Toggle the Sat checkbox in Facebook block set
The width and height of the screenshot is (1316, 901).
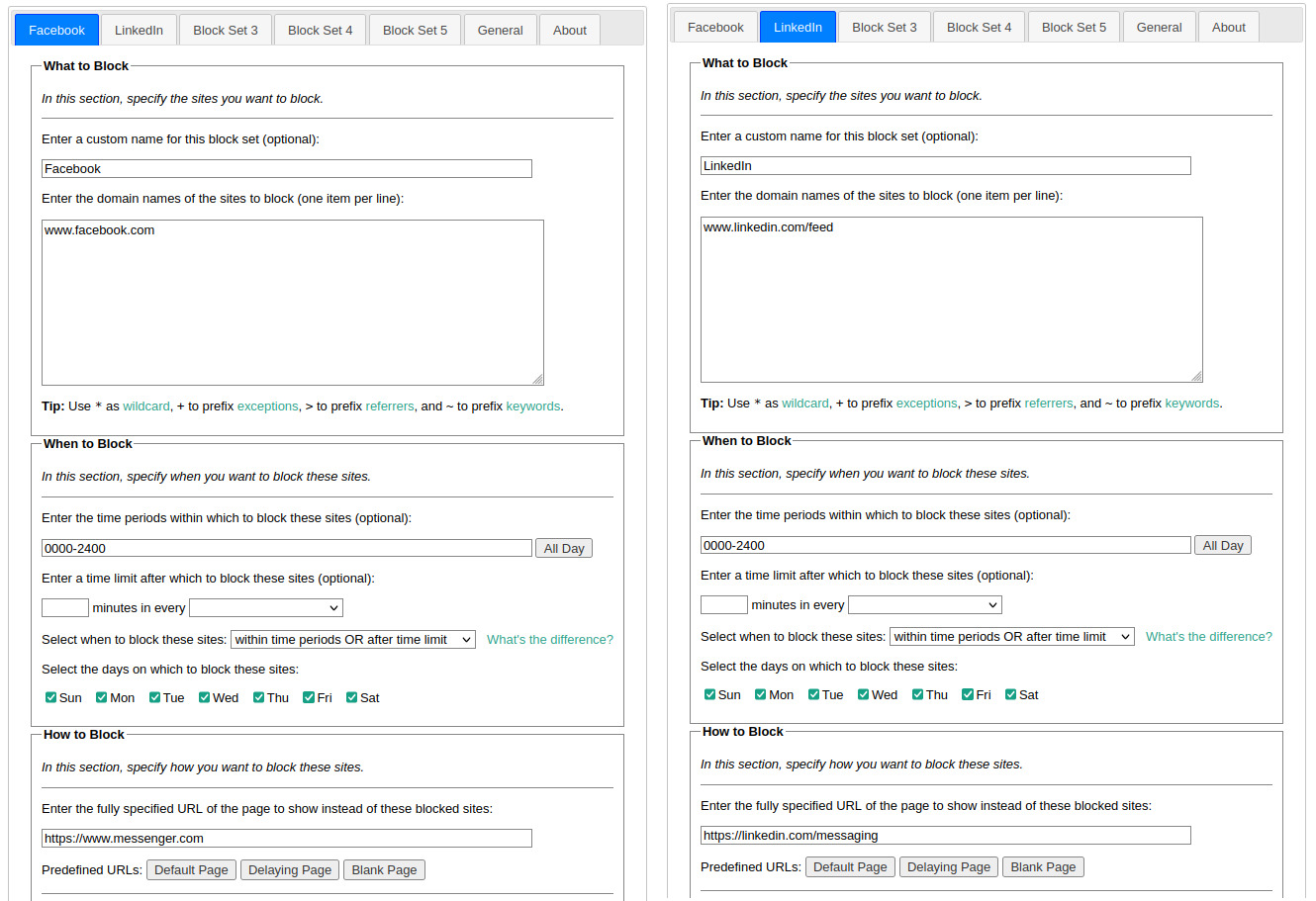coord(351,697)
